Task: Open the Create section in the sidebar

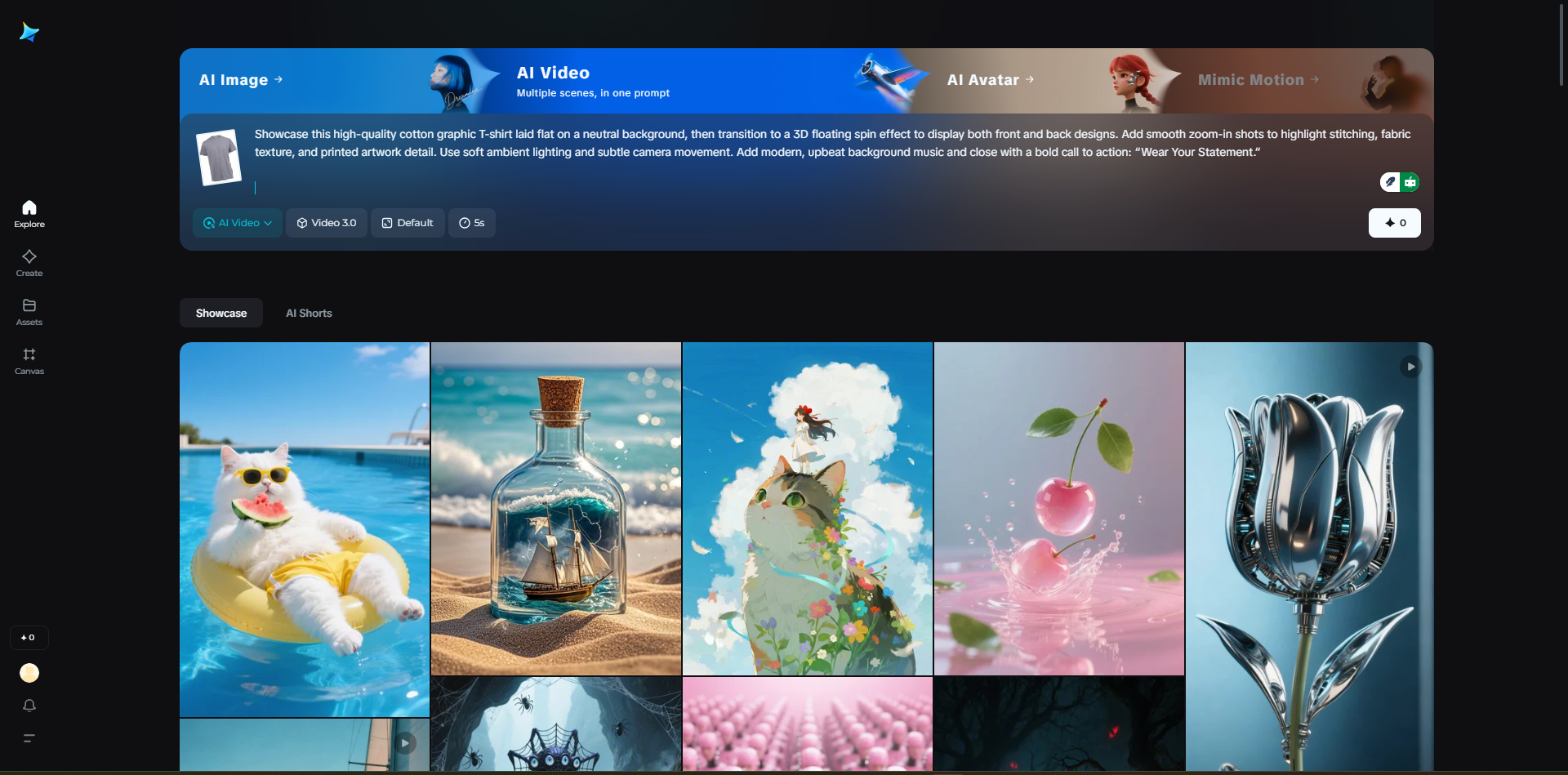Action: point(29,263)
